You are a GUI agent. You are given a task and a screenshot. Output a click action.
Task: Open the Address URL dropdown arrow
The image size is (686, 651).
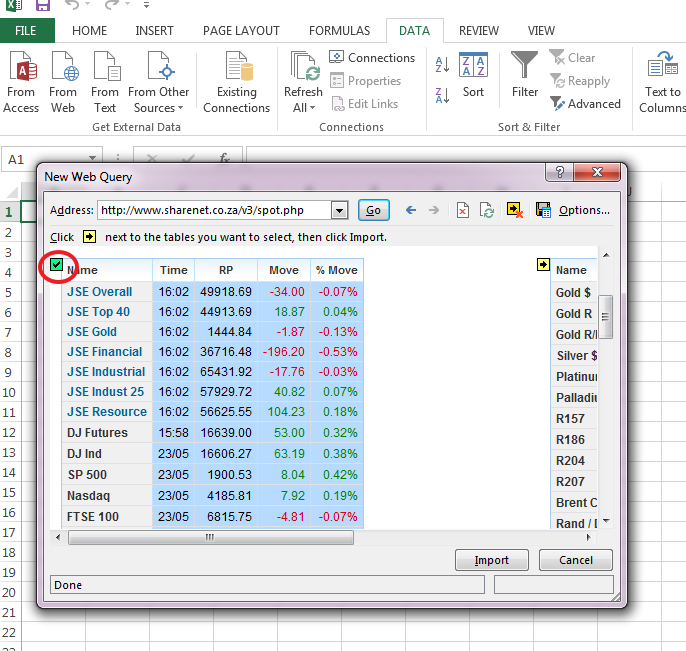340,211
